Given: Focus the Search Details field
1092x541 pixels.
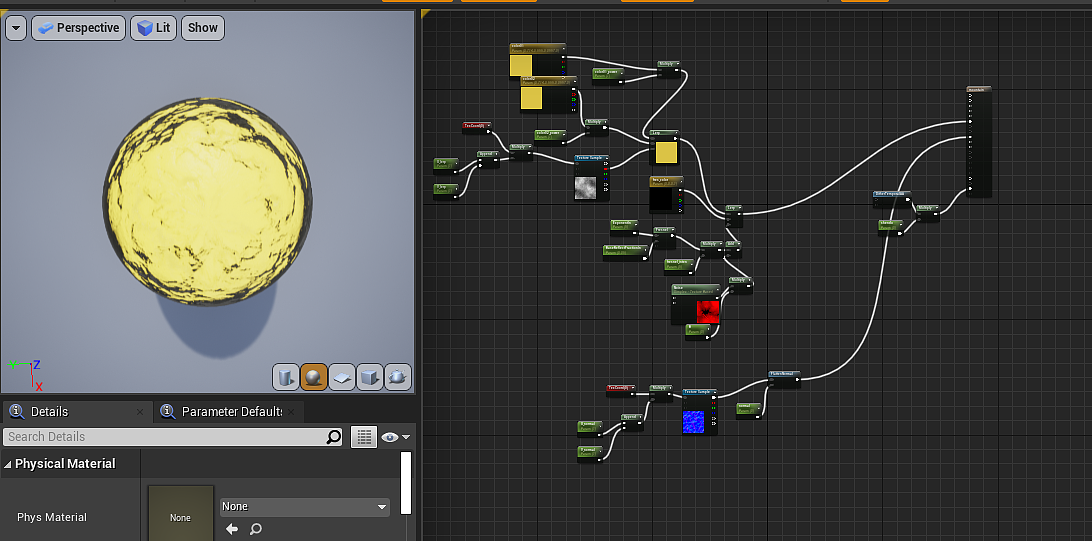Looking at the screenshot, I should (173, 437).
